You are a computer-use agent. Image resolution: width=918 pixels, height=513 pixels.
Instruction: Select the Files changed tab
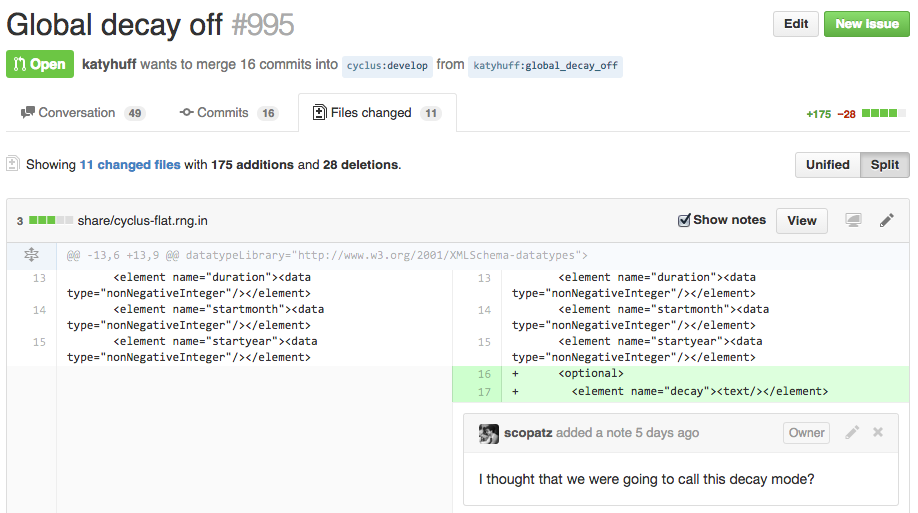click(371, 113)
